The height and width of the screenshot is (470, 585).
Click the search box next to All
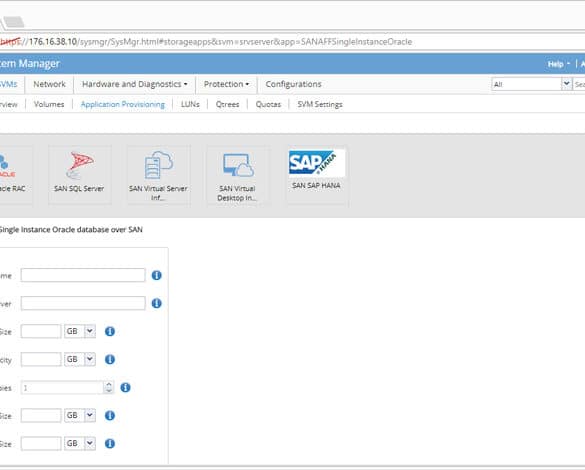pos(579,84)
